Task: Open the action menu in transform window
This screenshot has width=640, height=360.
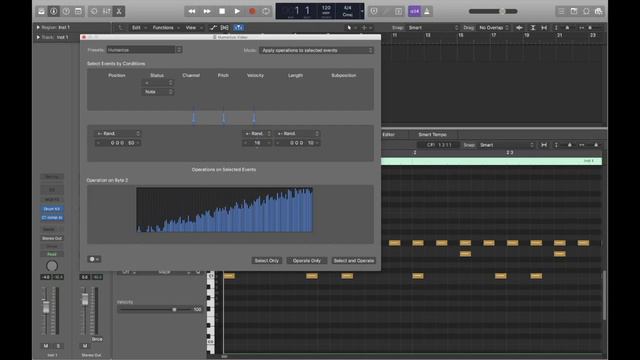Action: tap(94, 259)
